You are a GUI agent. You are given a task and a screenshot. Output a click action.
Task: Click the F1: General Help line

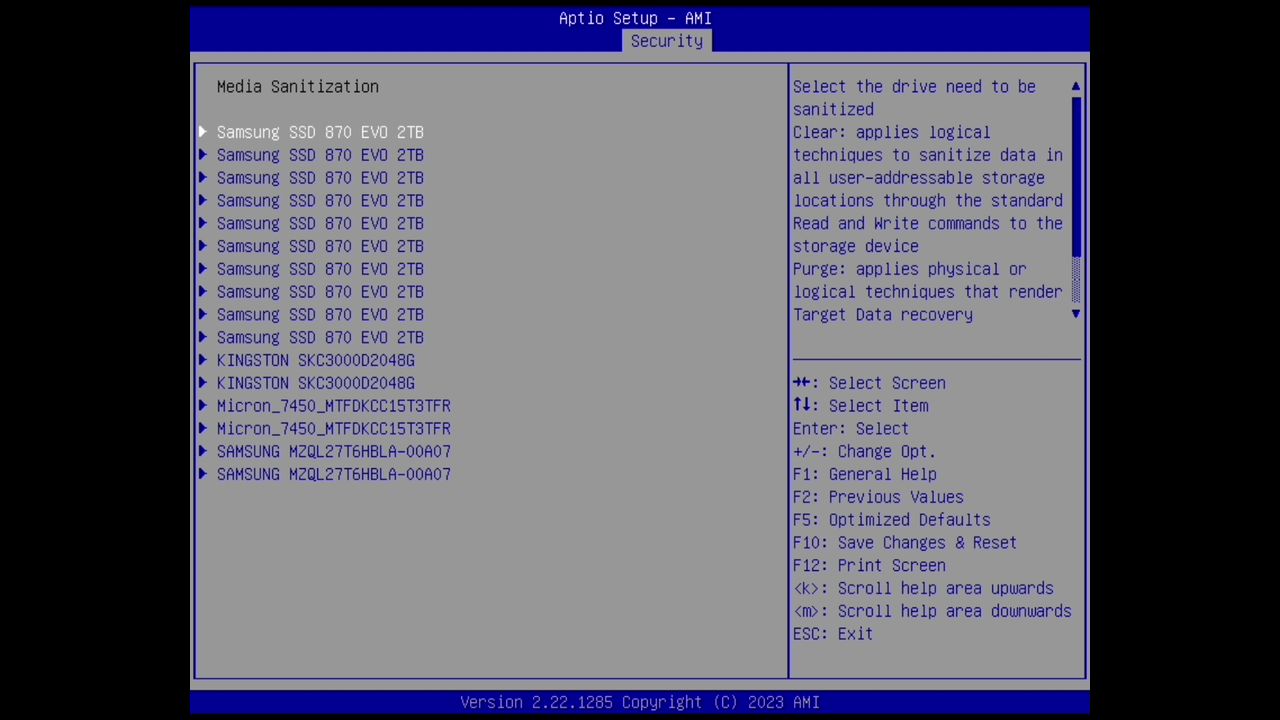click(865, 474)
